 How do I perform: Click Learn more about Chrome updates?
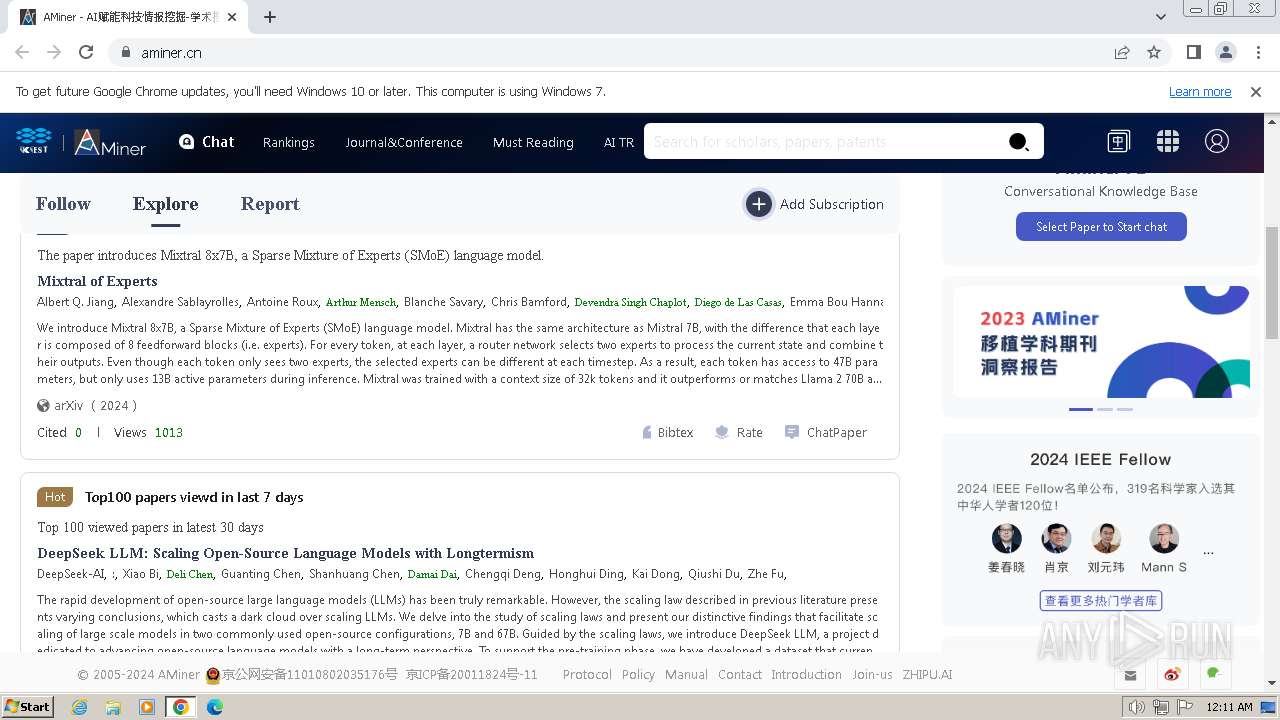(x=1200, y=92)
